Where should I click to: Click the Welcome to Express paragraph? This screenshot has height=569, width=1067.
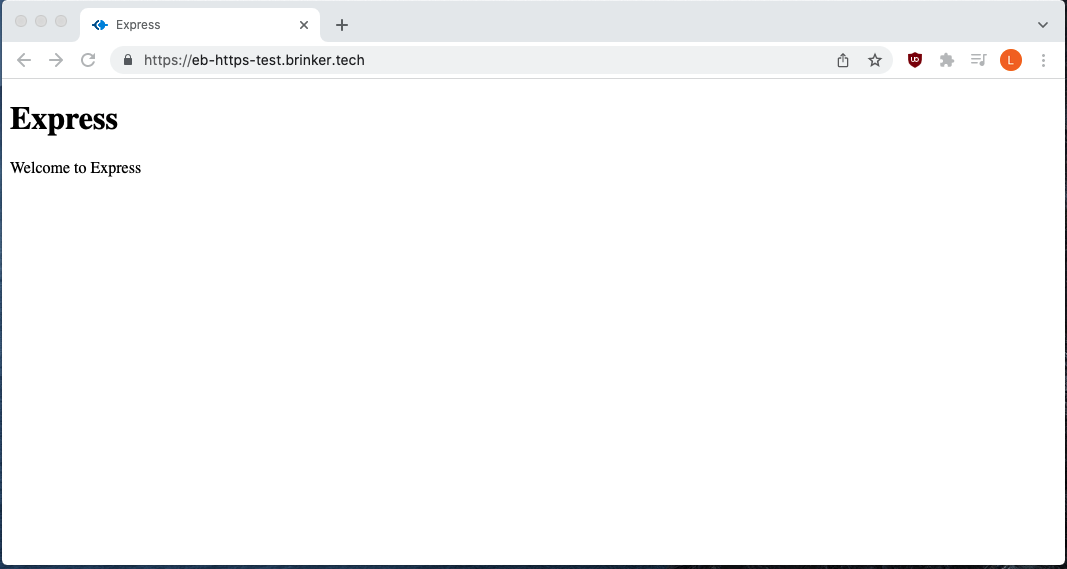pyautogui.click(x=76, y=168)
